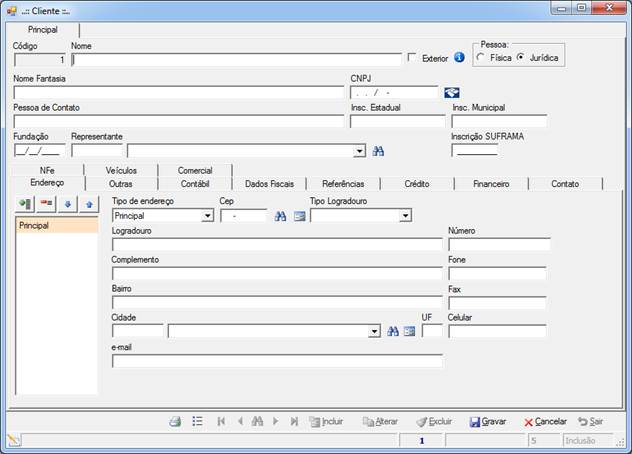Click the CNPJ input field
The width and height of the screenshot is (632, 454).
[x=394, y=92]
